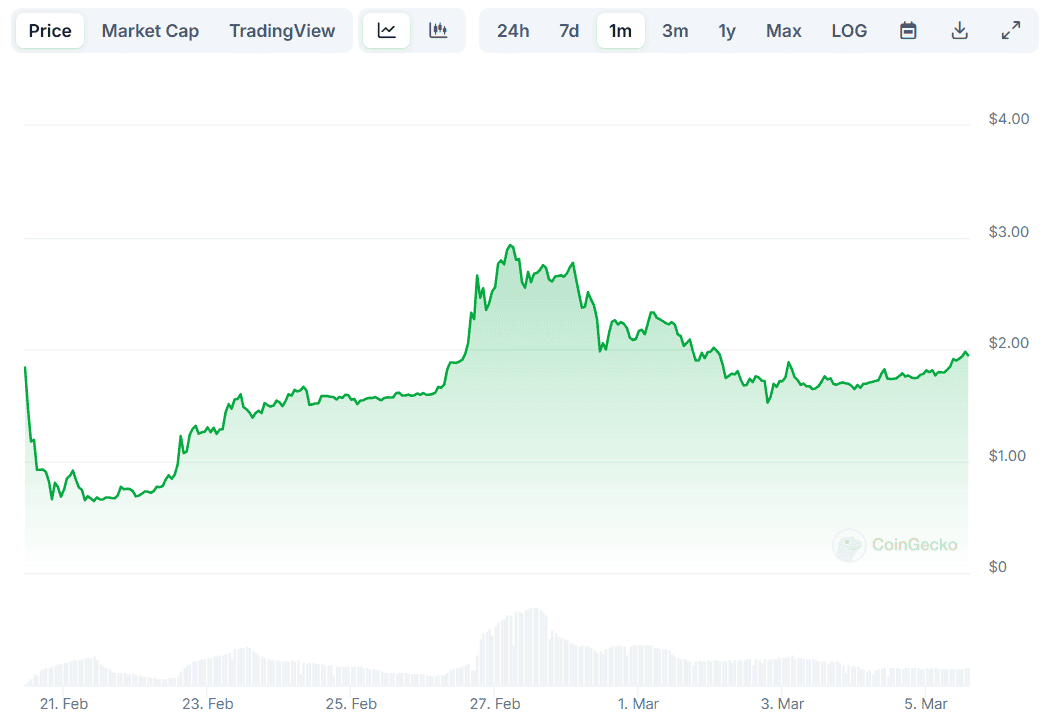
Task: Select the 24h time range
Action: pos(513,31)
